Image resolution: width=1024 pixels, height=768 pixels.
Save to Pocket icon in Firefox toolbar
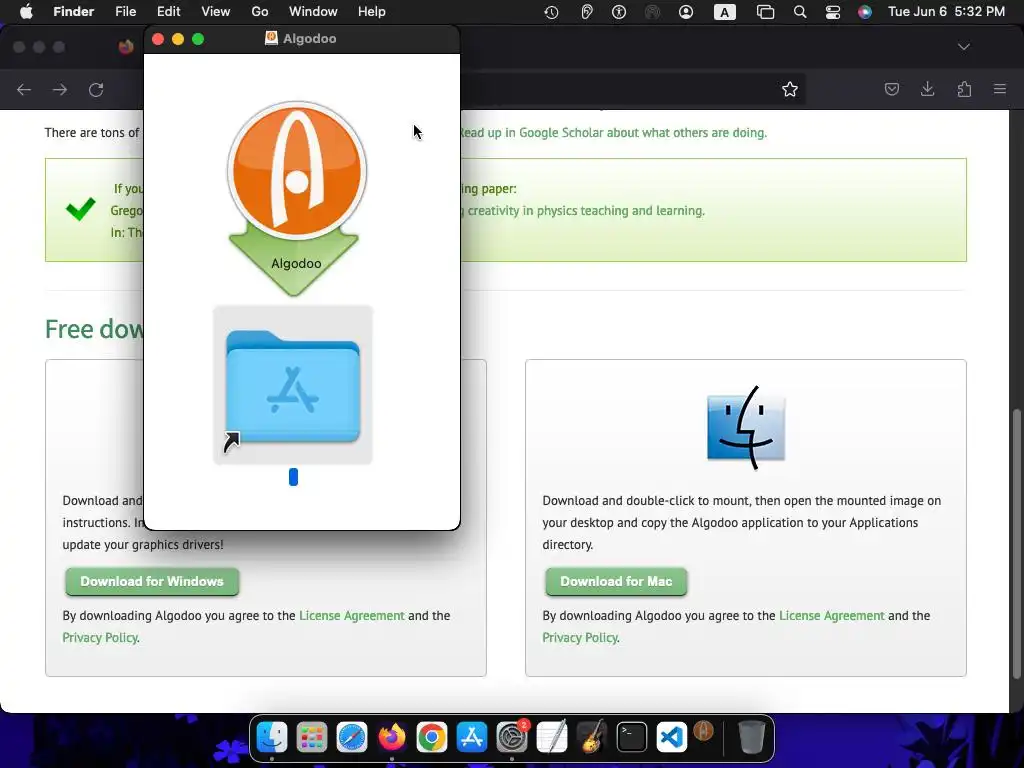click(891, 89)
